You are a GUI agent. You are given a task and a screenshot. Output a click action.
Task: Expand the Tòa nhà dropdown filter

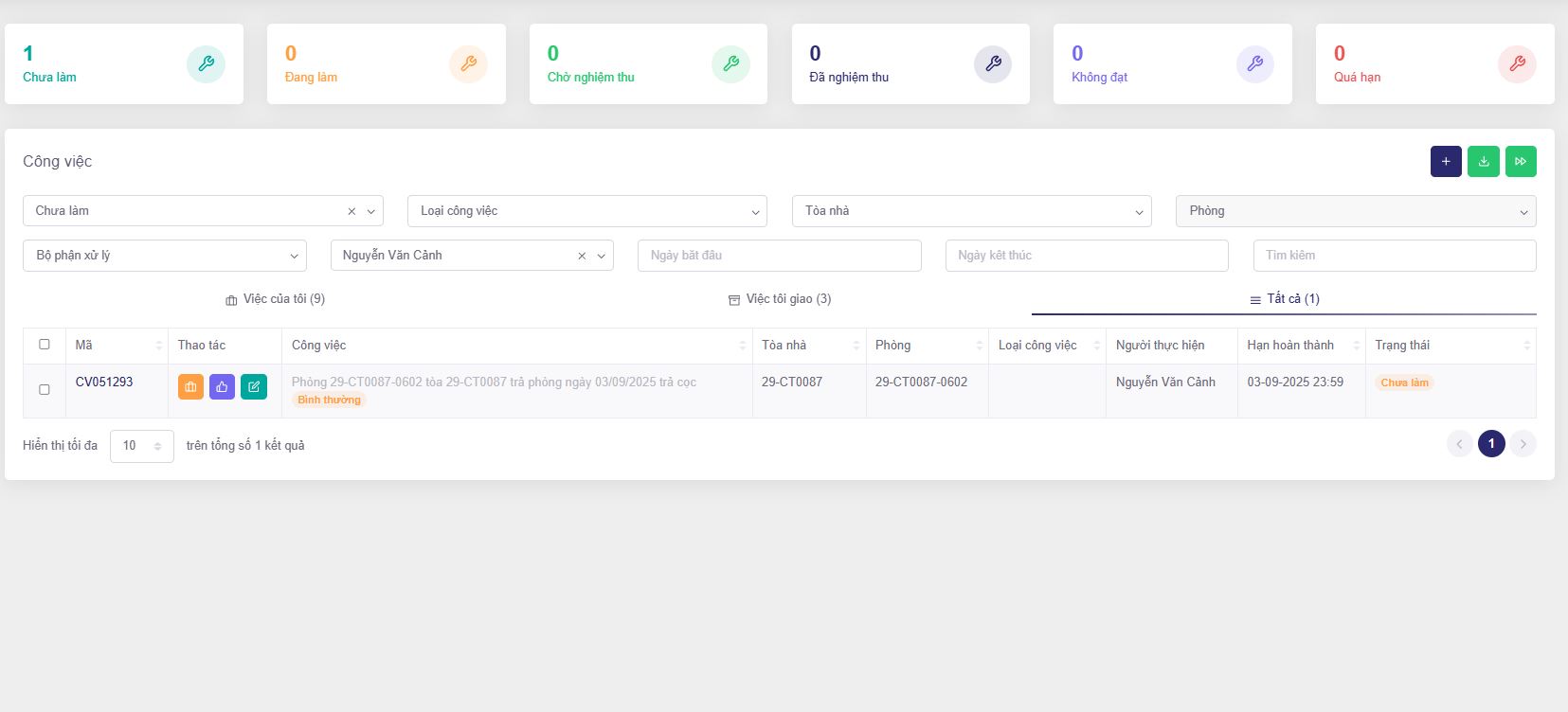point(971,211)
